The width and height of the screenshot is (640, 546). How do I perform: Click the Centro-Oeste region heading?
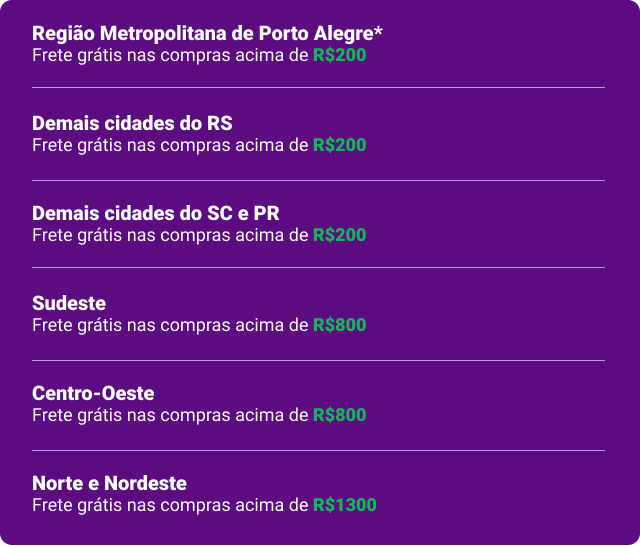click(x=93, y=393)
